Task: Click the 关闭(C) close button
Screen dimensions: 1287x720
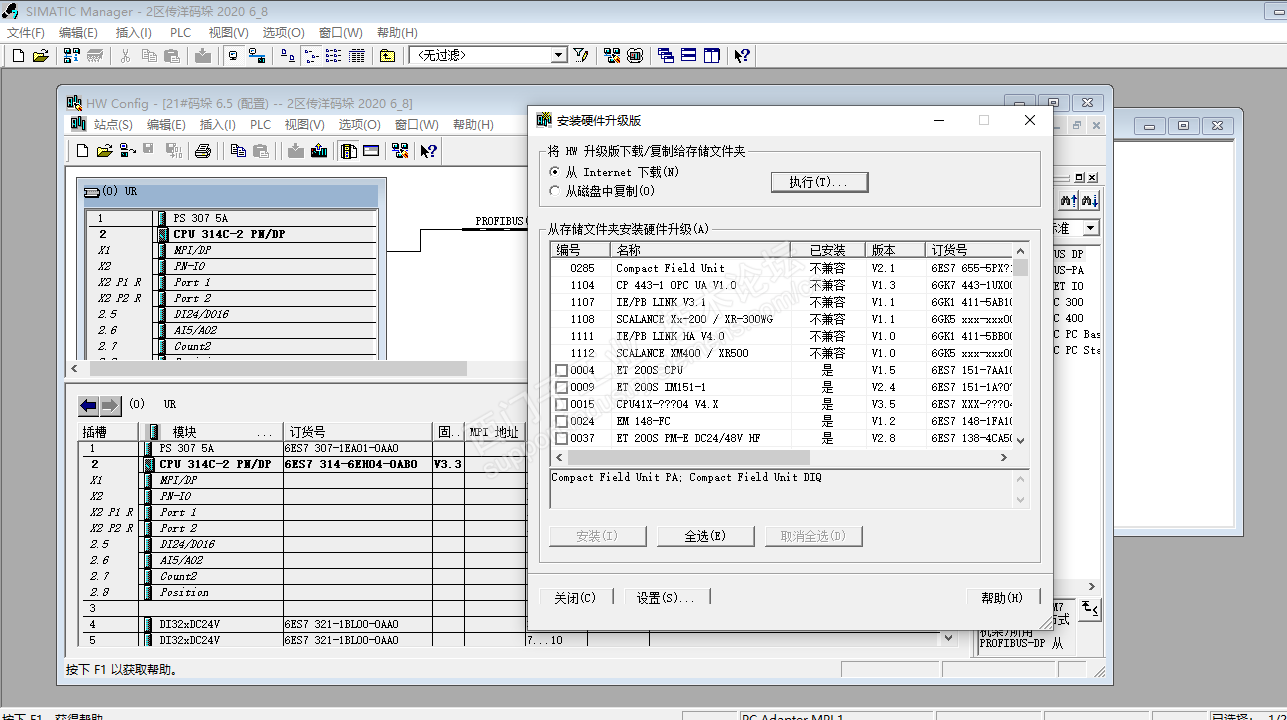Action: click(x=575, y=598)
